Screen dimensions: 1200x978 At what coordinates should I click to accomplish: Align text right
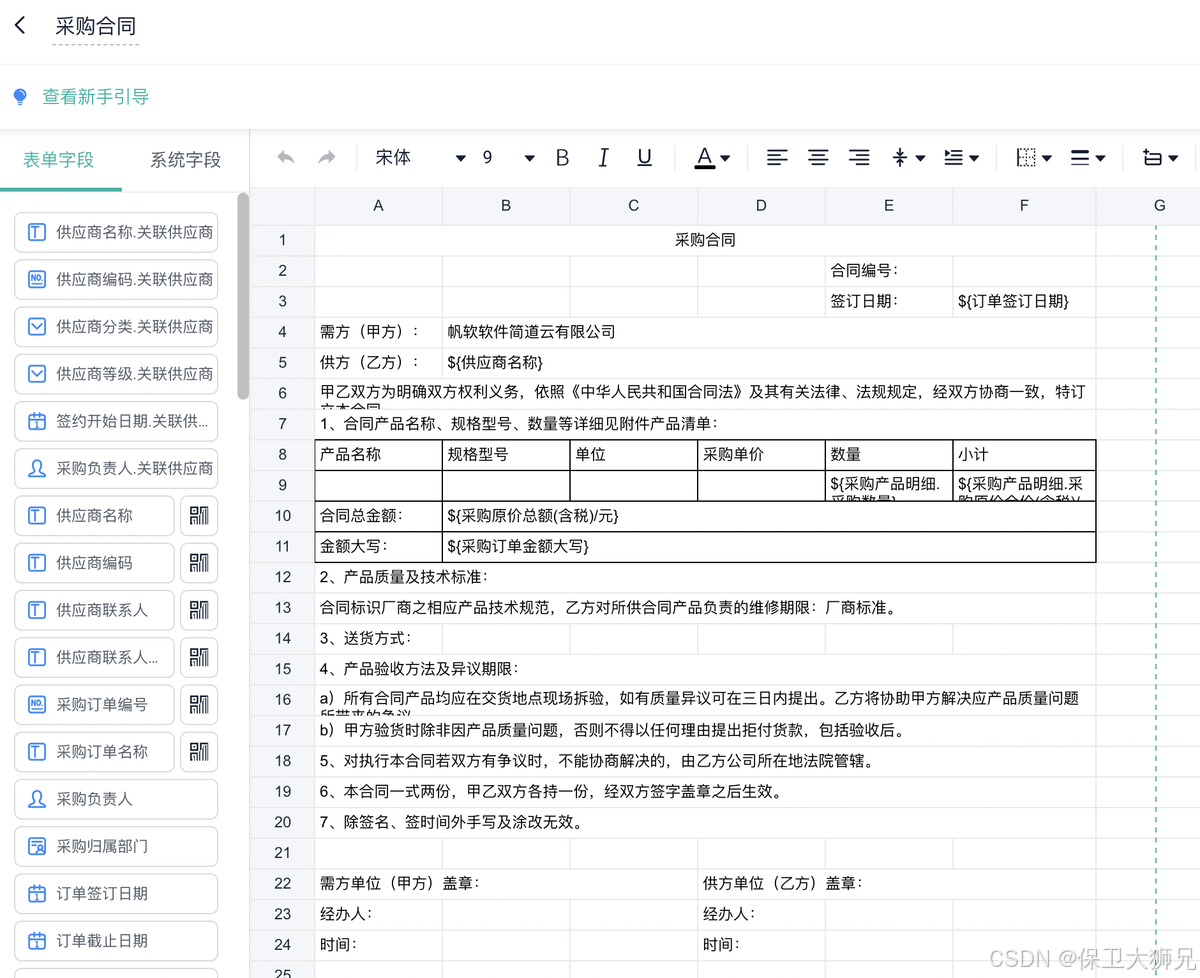pyautogui.click(x=859, y=158)
